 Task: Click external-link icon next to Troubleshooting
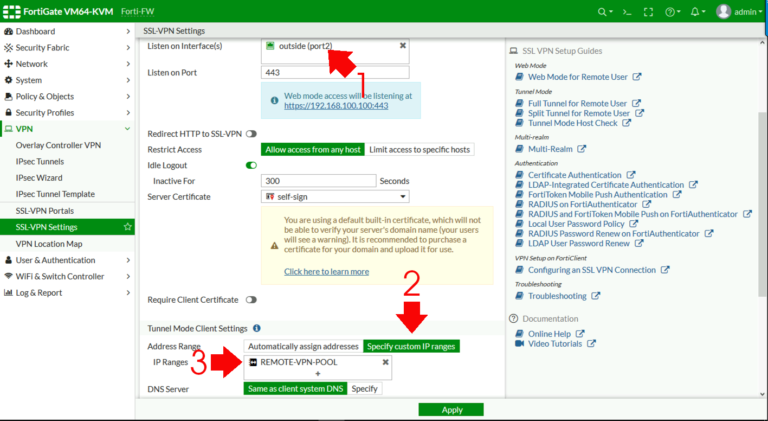596,296
